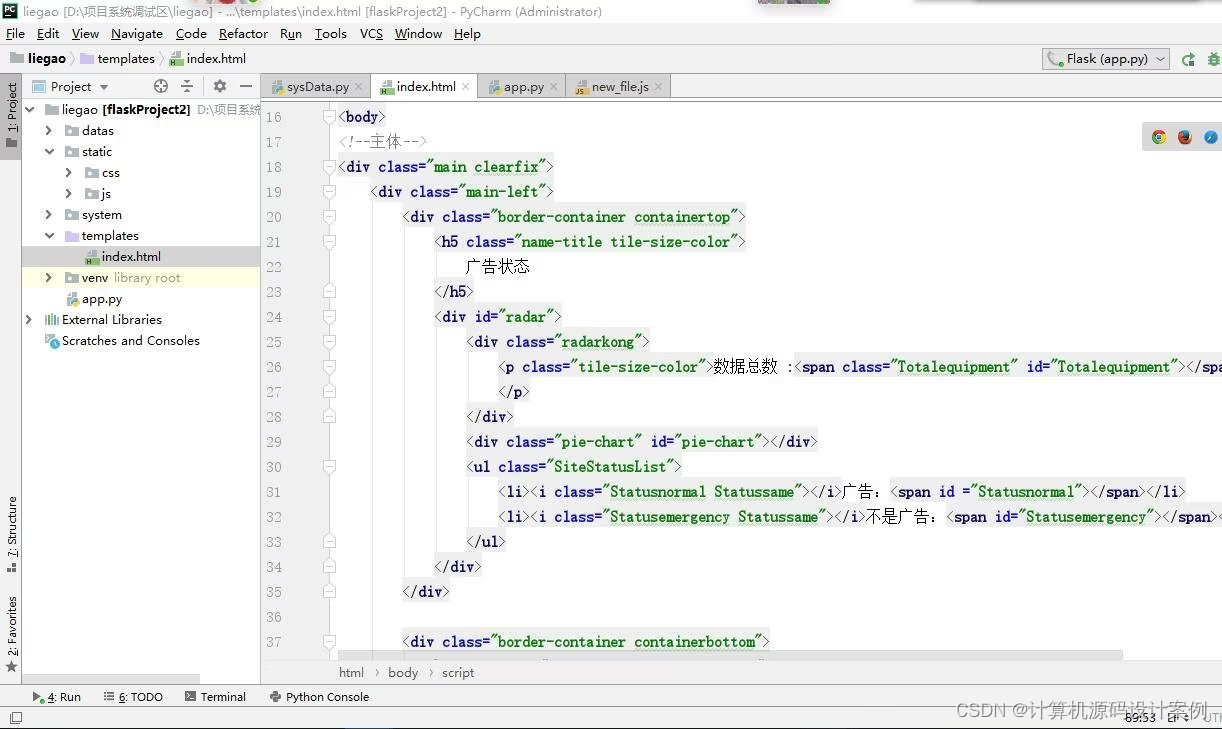
Task: Expand the system folder
Action: [x=49, y=215]
